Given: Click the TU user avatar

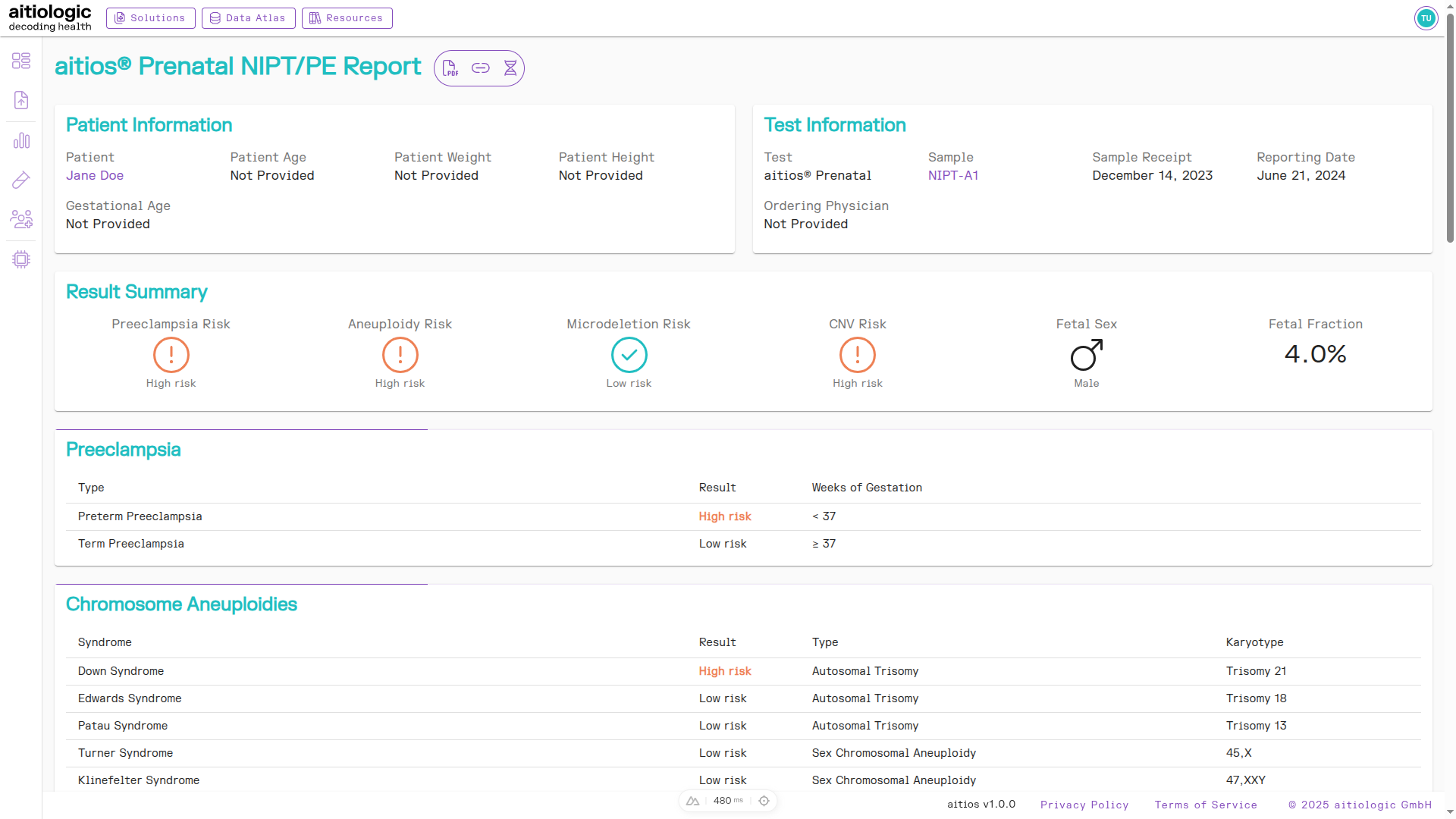Looking at the screenshot, I should 1426,18.
